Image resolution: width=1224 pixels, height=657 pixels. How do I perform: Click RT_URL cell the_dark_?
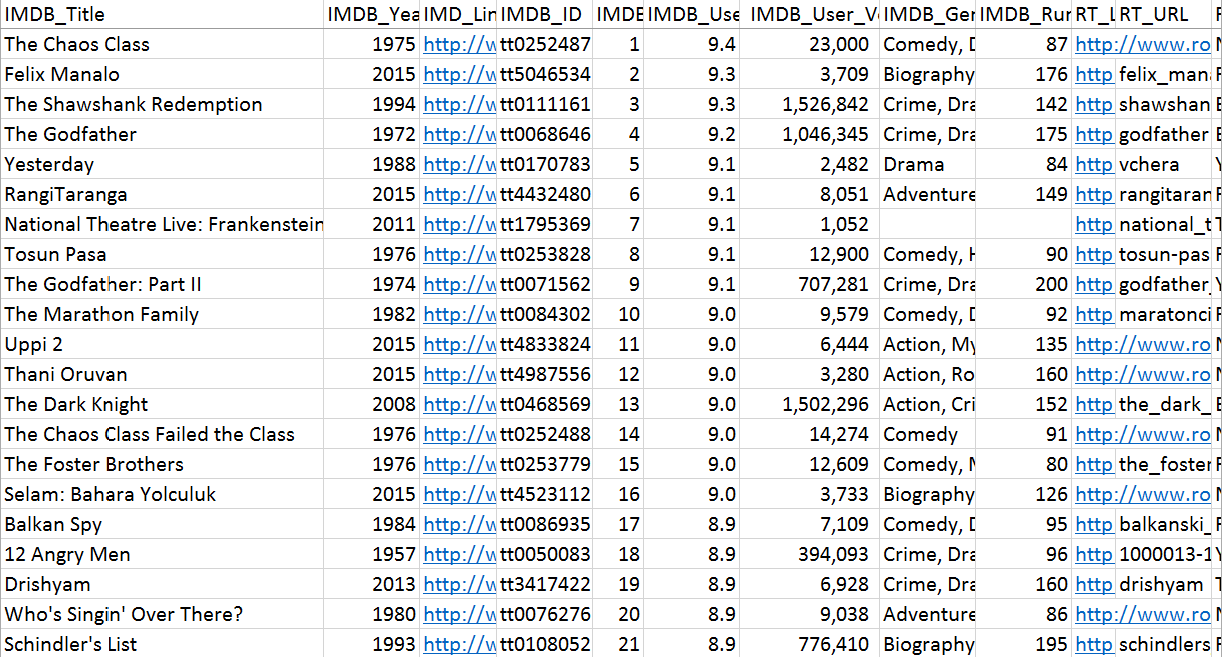pos(1164,404)
